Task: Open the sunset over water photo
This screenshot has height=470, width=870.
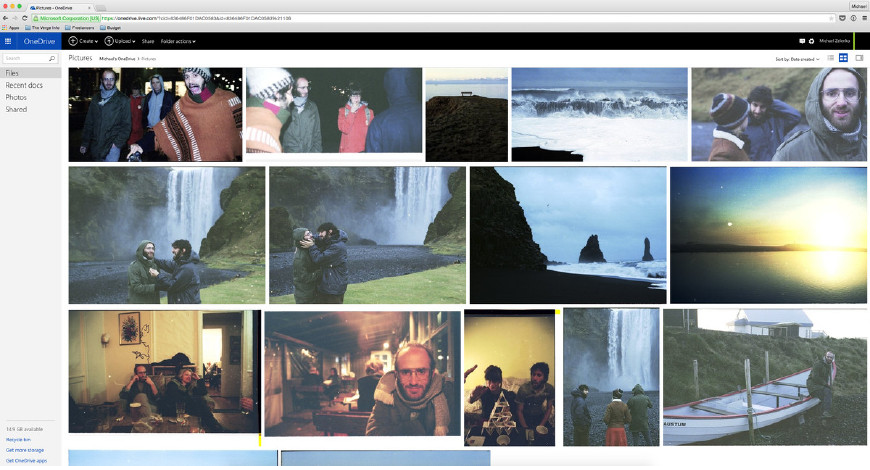Action: coord(768,235)
